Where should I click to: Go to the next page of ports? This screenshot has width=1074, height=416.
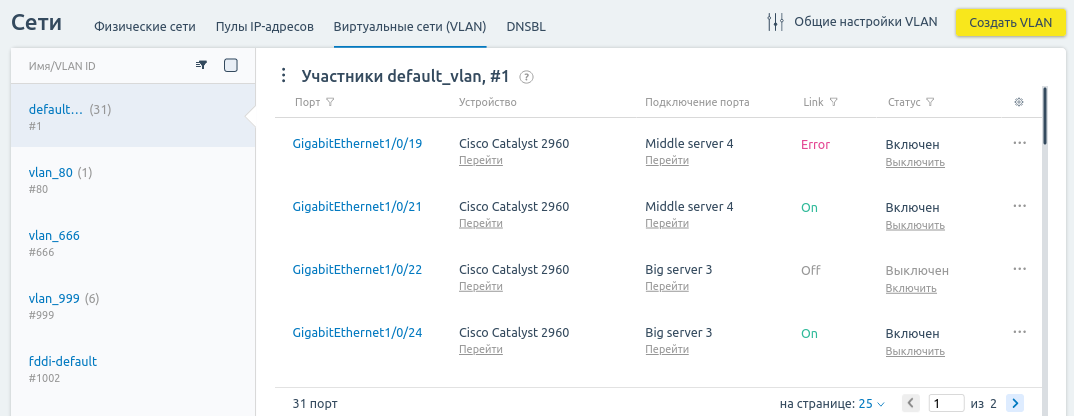(x=1016, y=403)
